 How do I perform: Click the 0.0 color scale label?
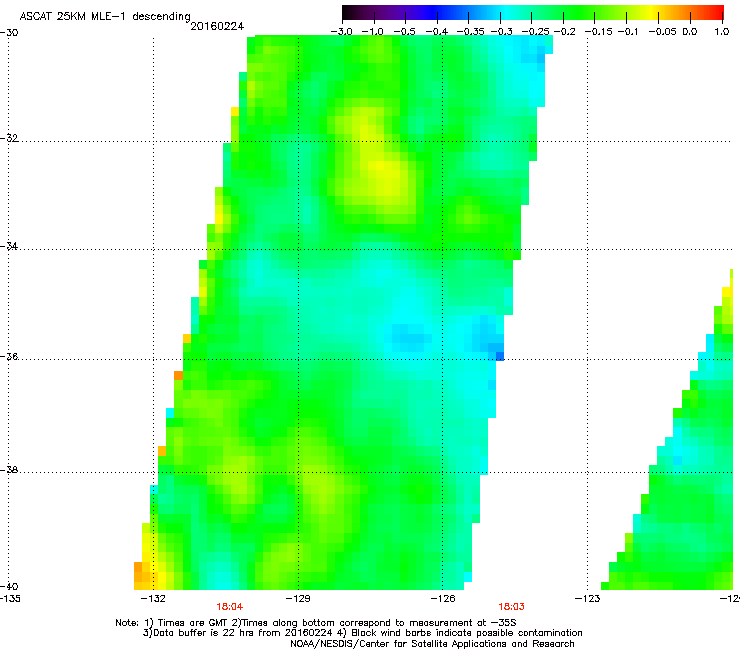click(690, 32)
